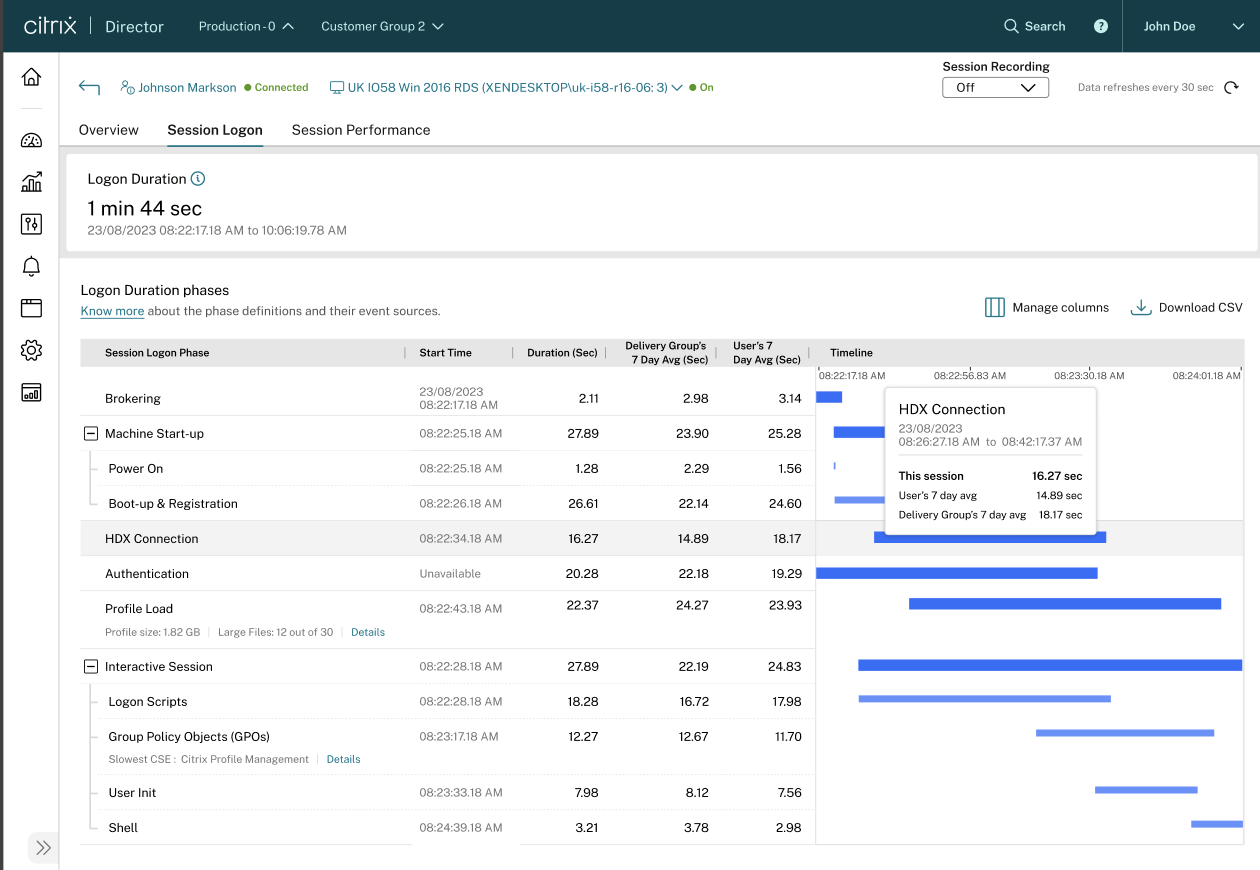
Task: Expand the sidebar with double chevron
Action: (43, 848)
